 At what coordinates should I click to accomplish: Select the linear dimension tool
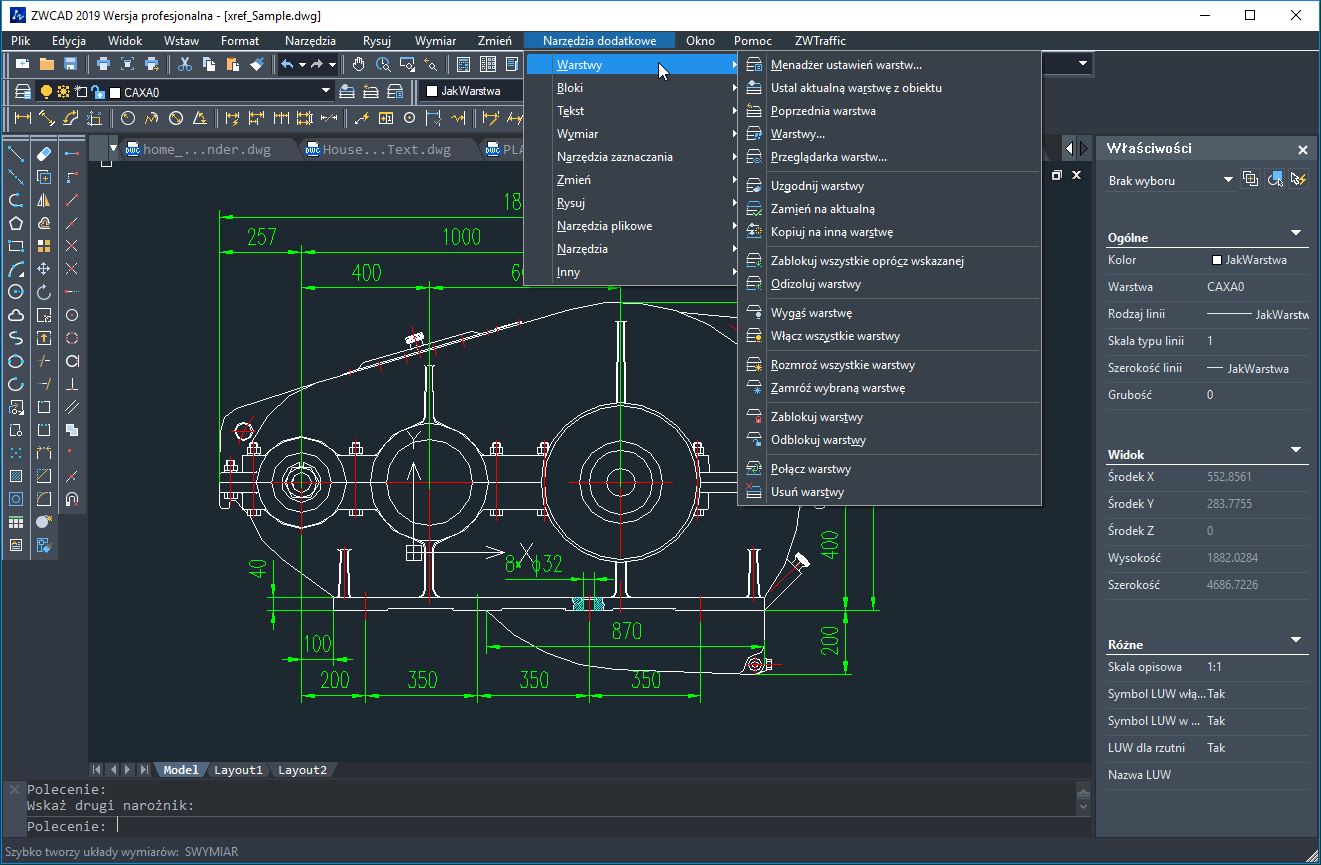coord(25,117)
